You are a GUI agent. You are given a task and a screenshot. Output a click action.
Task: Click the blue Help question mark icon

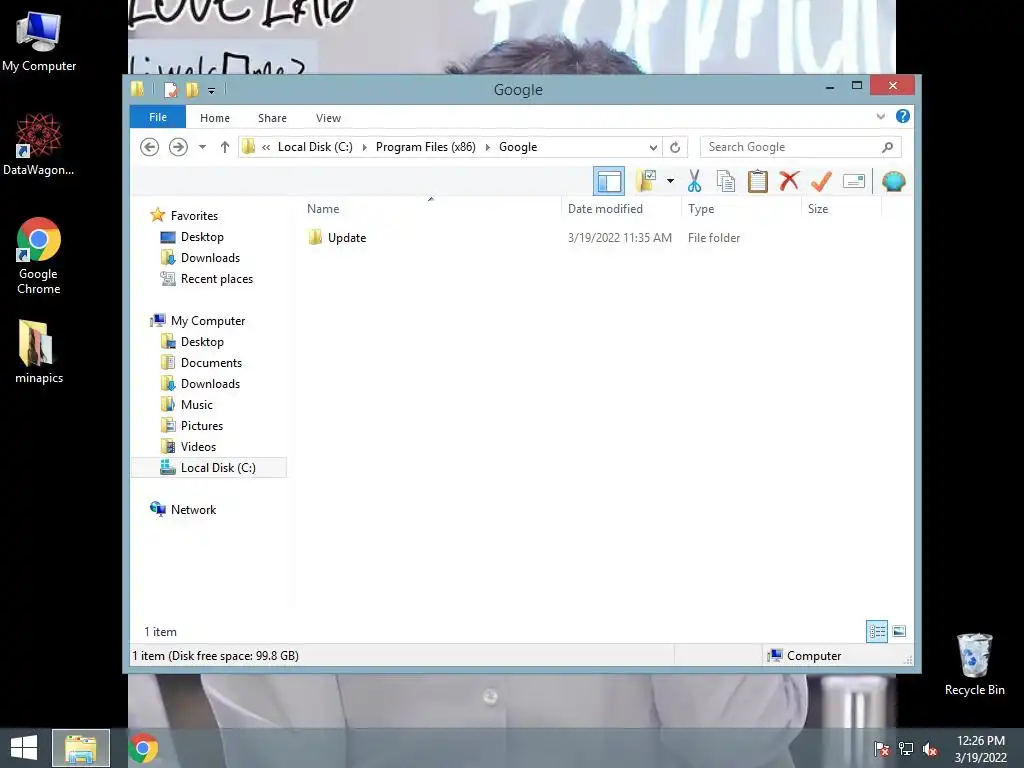click(x=903, y=116)
